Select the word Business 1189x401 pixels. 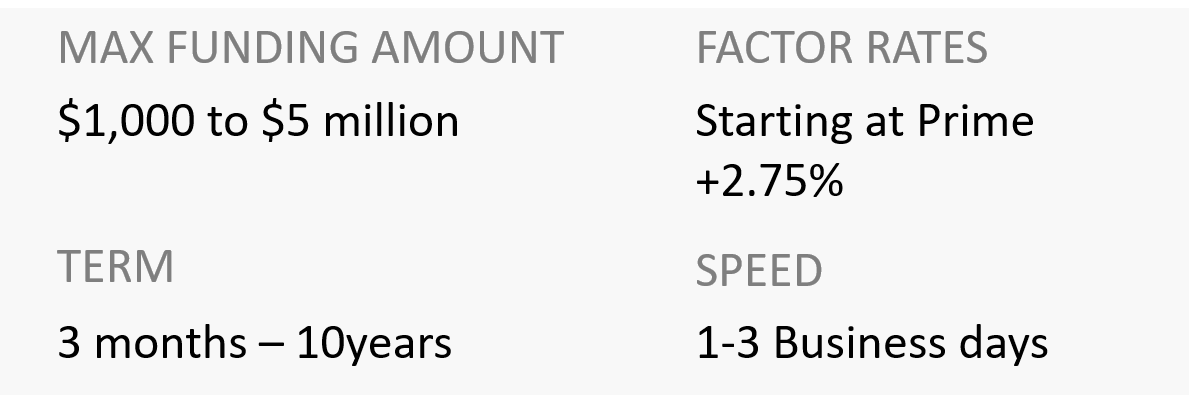coord(855,343)
